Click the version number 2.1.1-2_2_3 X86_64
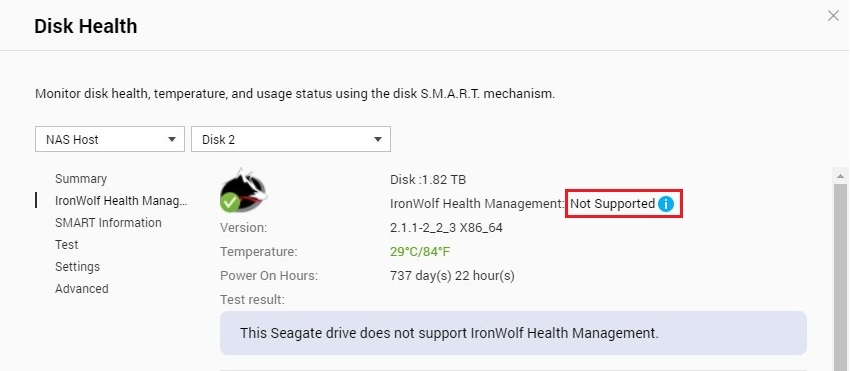 point(446,228)
